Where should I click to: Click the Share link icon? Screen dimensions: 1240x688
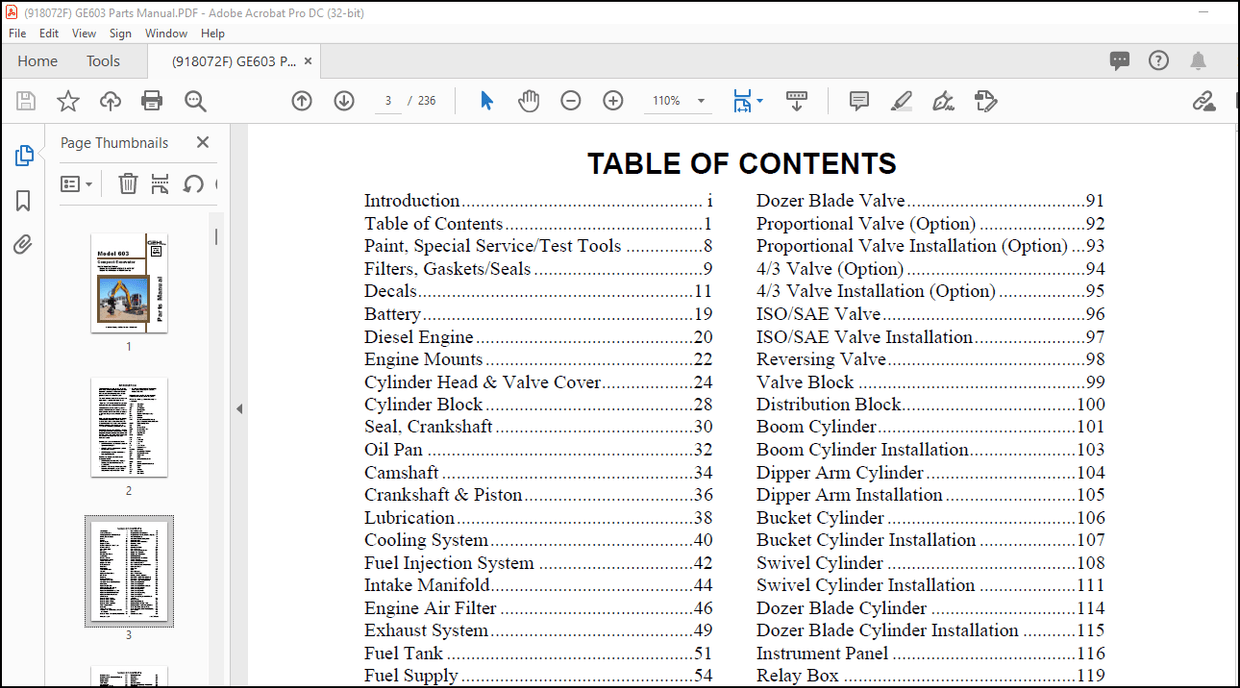1204,100
